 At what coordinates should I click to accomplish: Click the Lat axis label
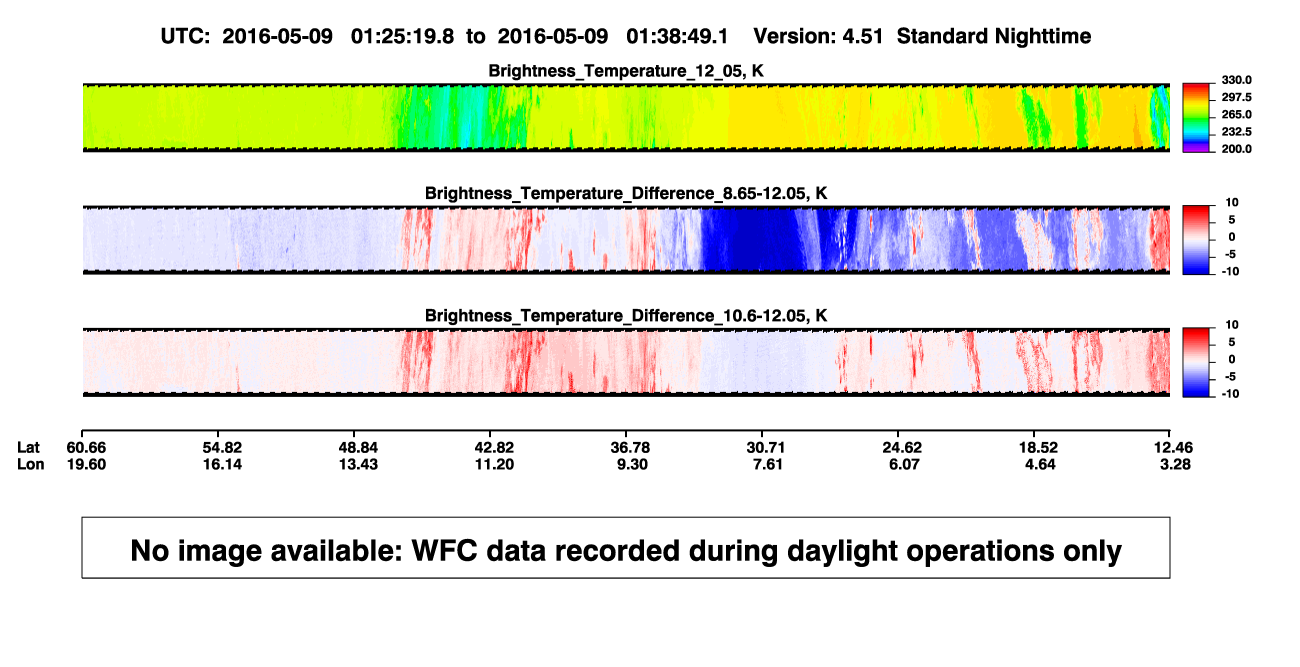coord(29,446)
